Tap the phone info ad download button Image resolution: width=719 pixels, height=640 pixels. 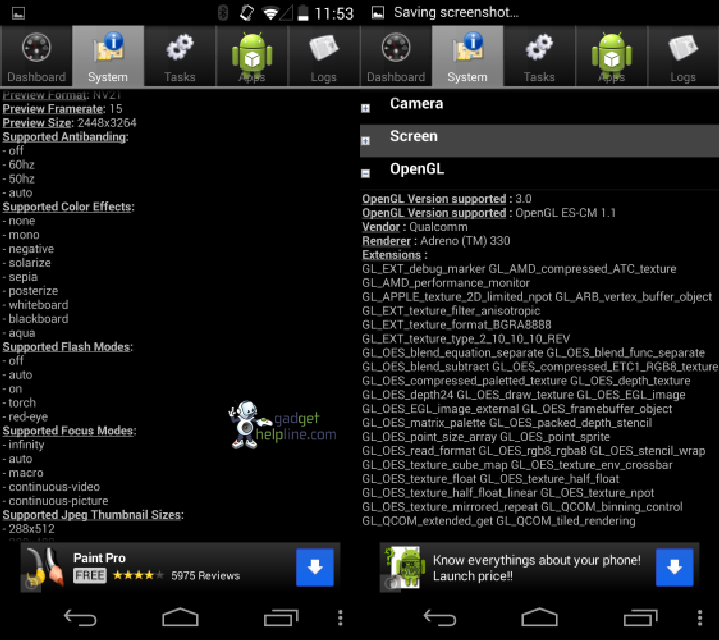pyautogui.click(x=675, y=567)
